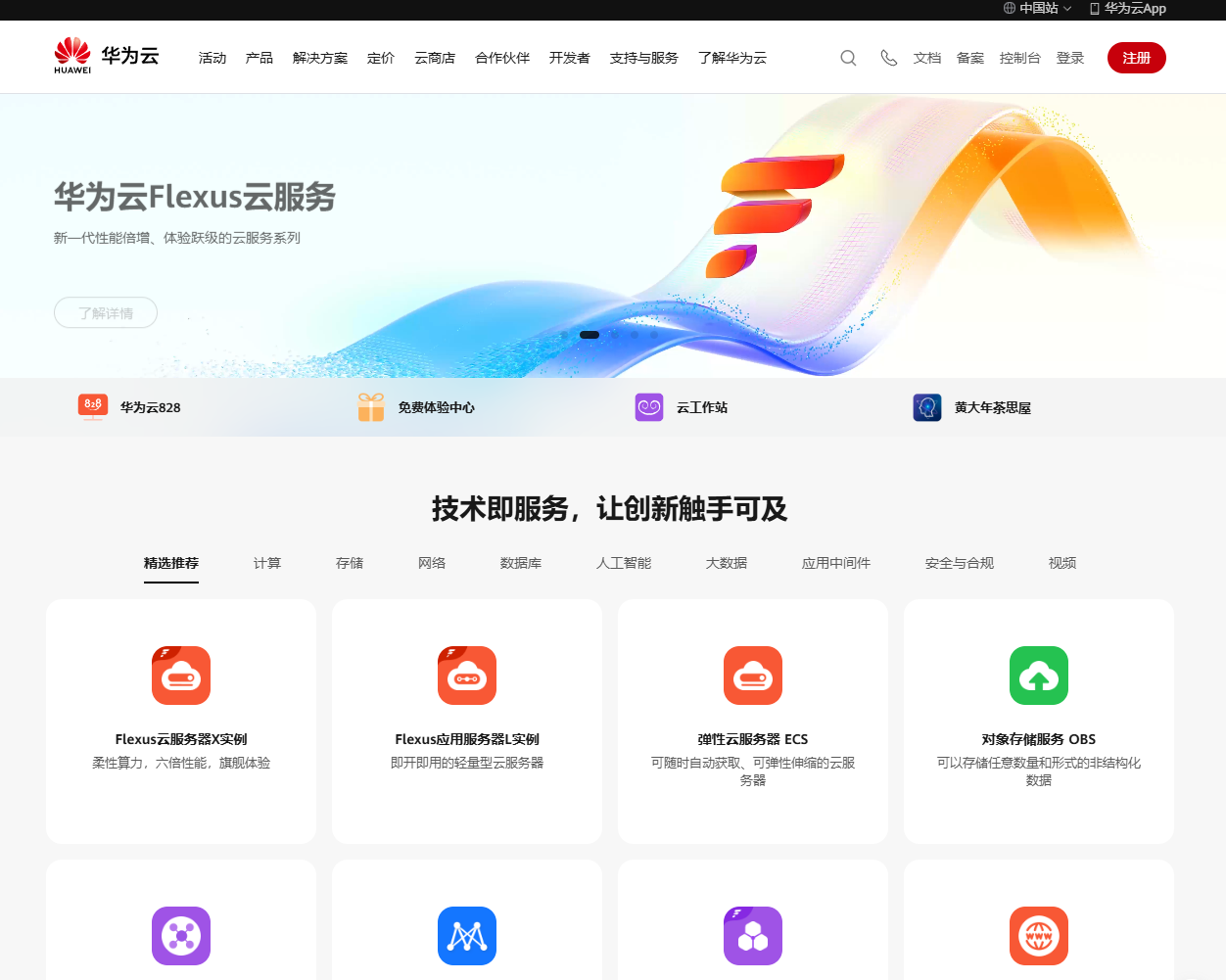The image size is (1226, 980).
Task: Open the 产品 menu
Action: pos(259,58)
